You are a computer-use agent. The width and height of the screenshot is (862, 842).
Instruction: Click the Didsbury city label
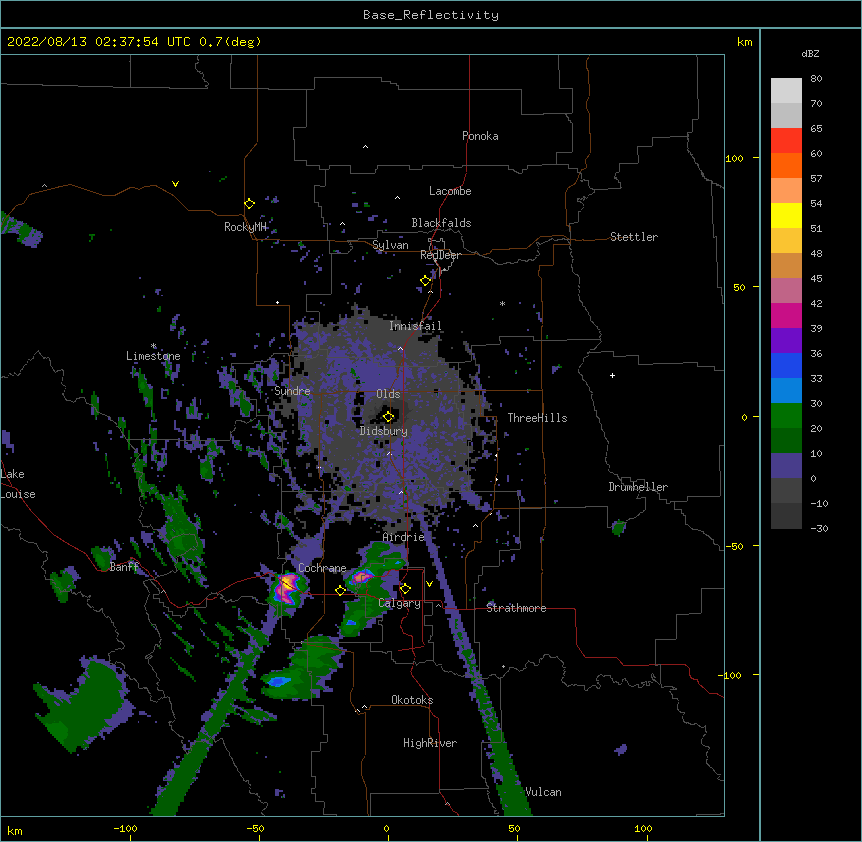(x=384, y=431)
